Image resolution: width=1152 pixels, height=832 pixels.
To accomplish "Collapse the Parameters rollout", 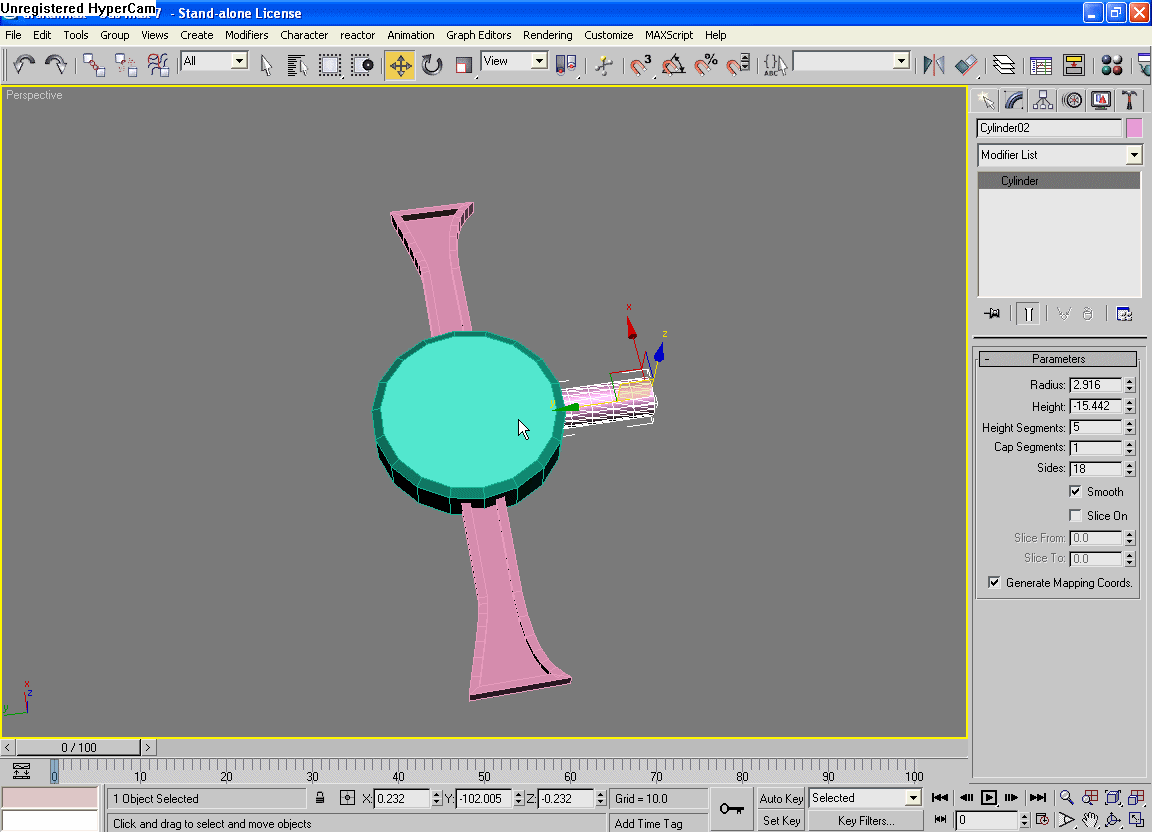I will point(1058,359).
